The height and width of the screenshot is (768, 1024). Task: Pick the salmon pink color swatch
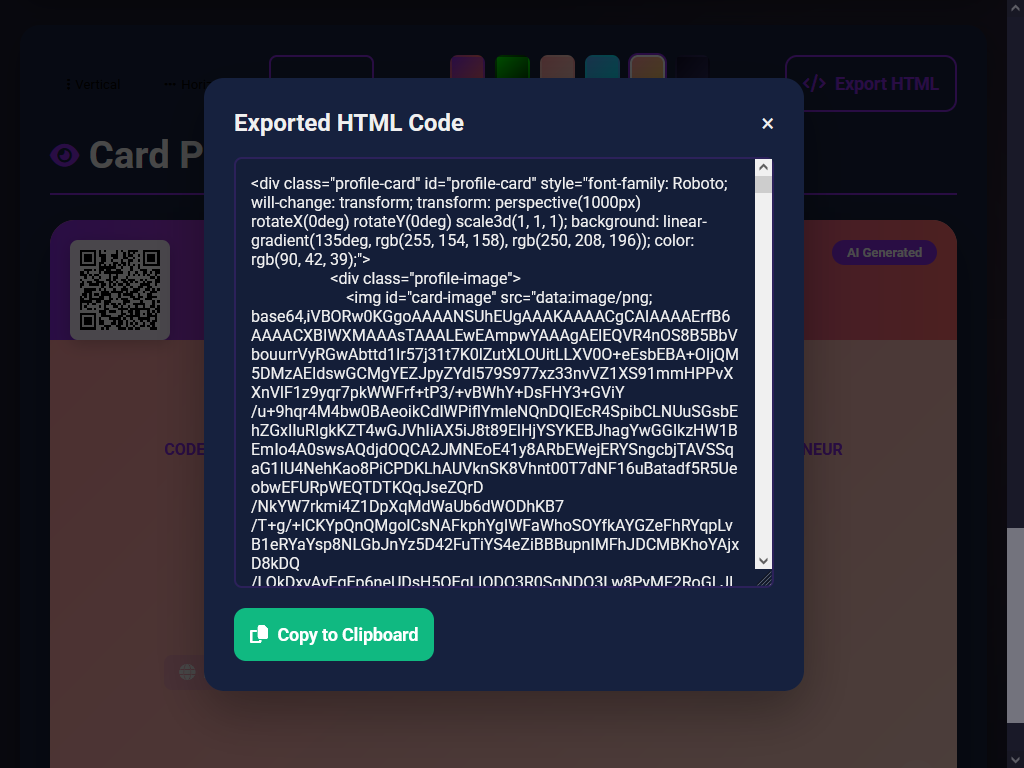(x=558, y=68)
